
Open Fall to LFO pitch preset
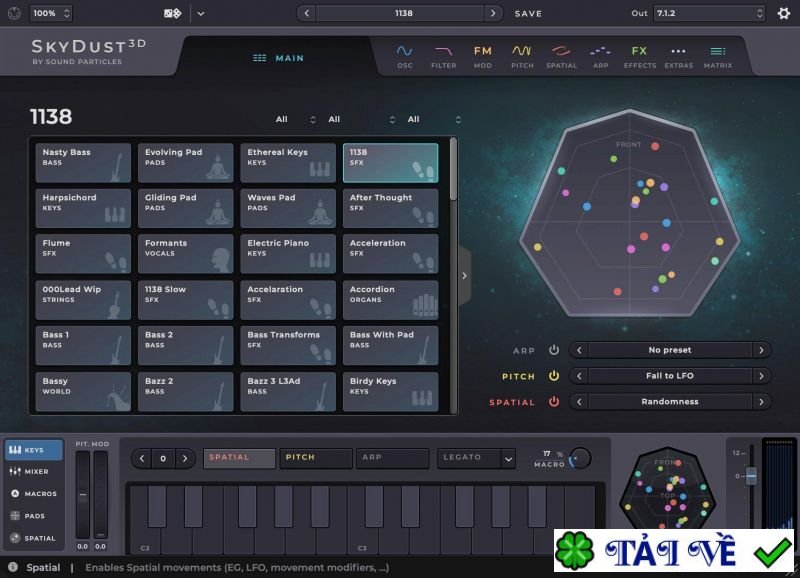point(670,376)
